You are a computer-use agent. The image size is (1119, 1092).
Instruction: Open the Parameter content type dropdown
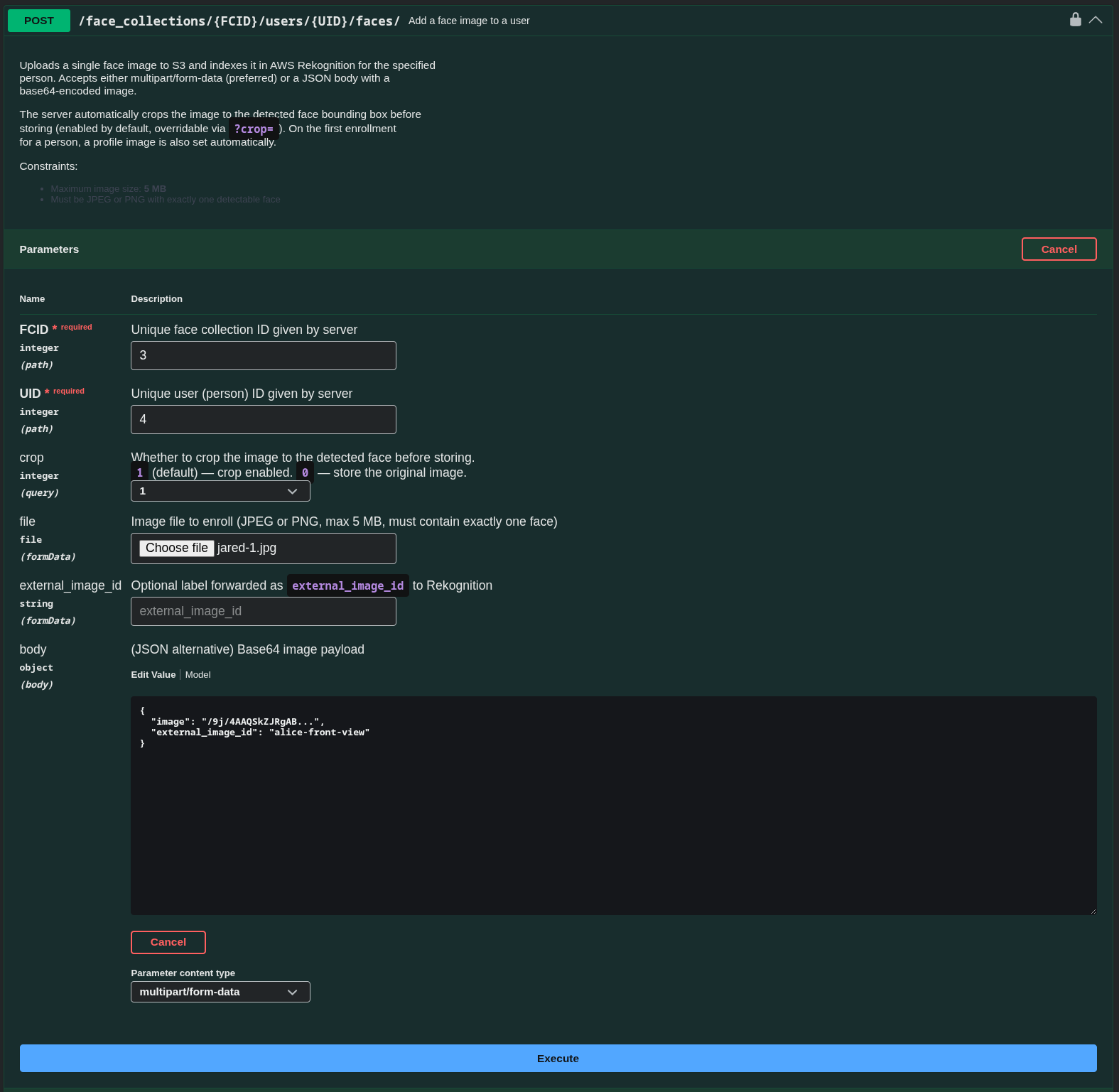(x=220, y=992)
